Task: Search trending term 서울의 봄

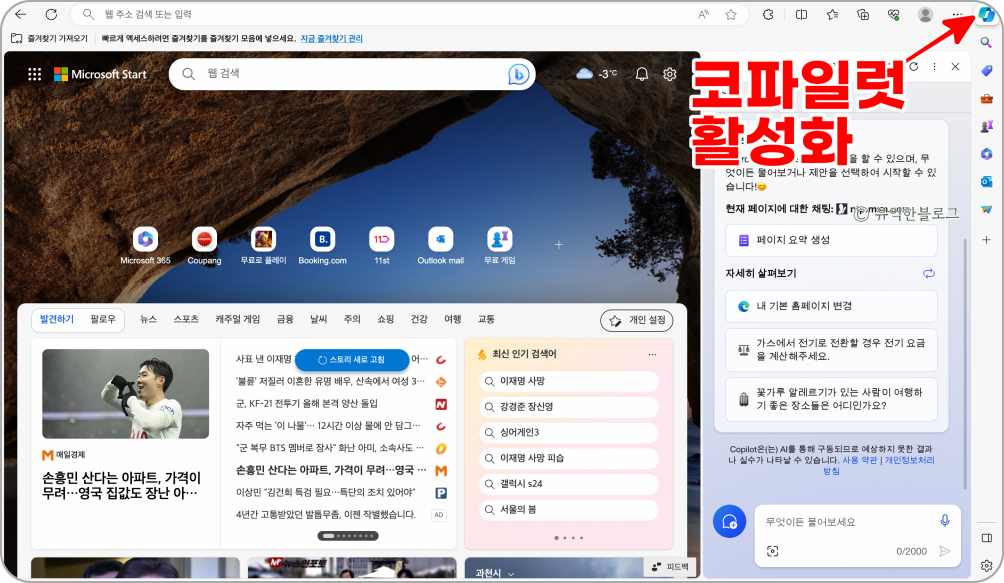Action: [569, 509]
